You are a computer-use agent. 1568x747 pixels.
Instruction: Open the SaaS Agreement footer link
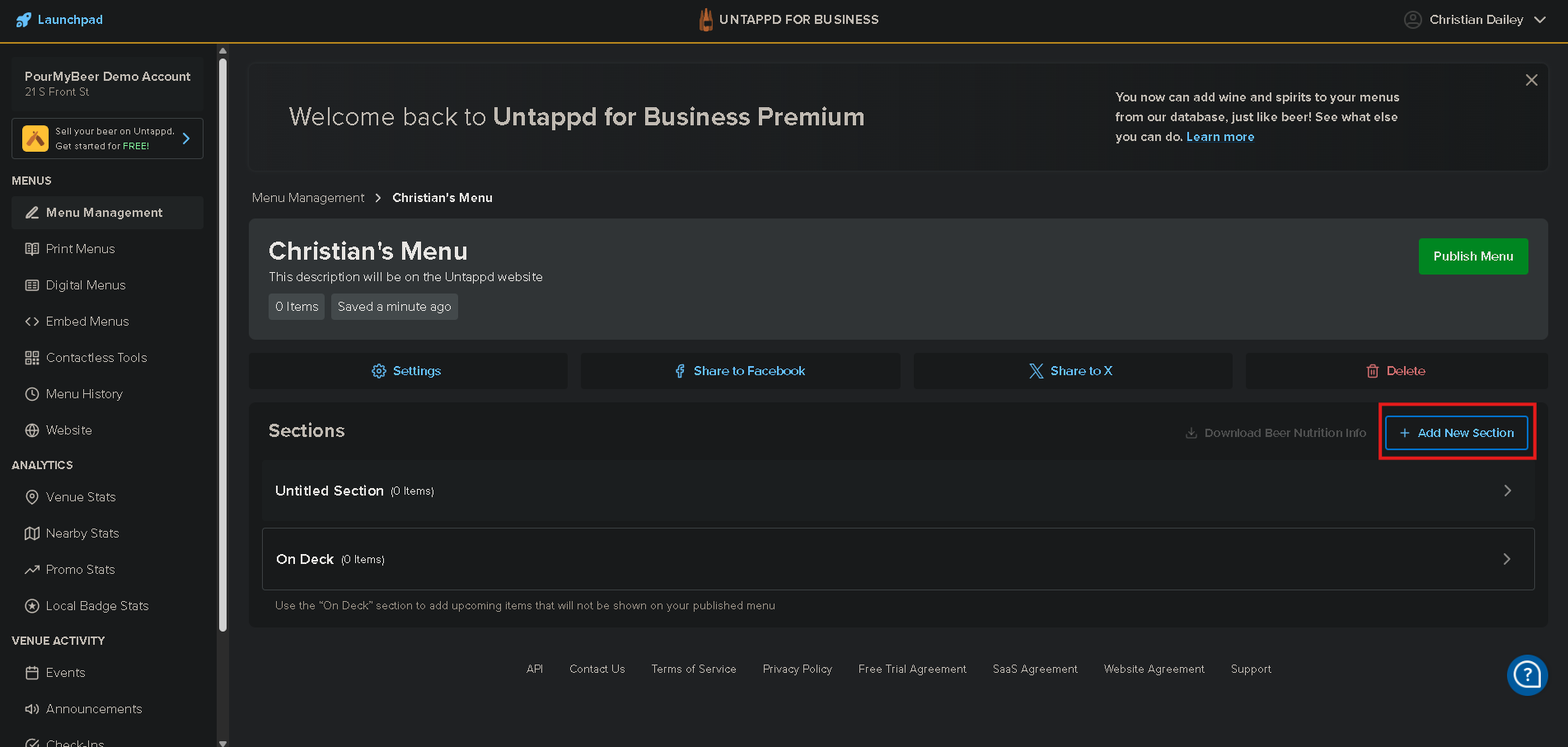[x=1035, y=669]
